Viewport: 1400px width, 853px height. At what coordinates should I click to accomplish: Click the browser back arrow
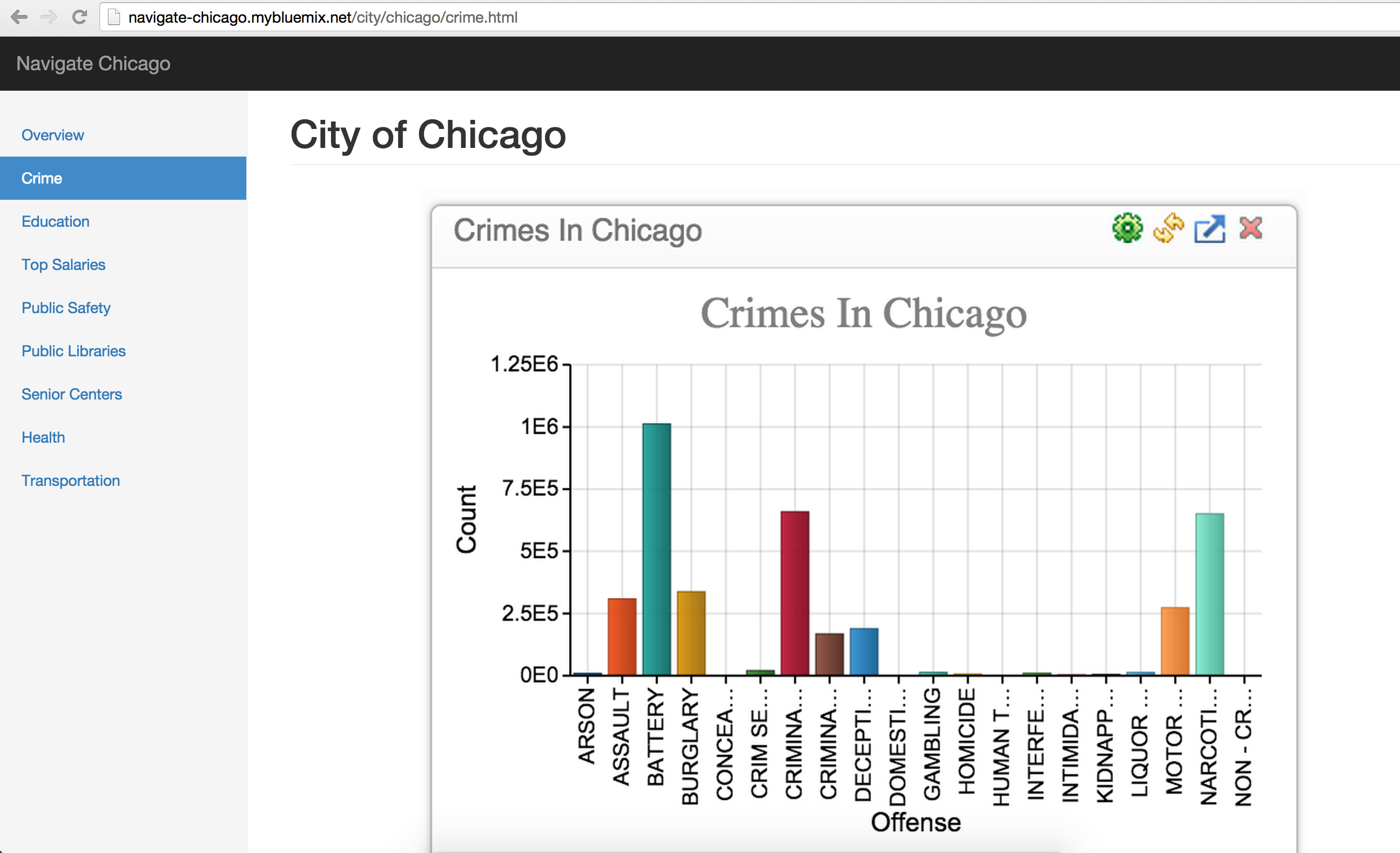pyautogui.click(x=19, y=17)
